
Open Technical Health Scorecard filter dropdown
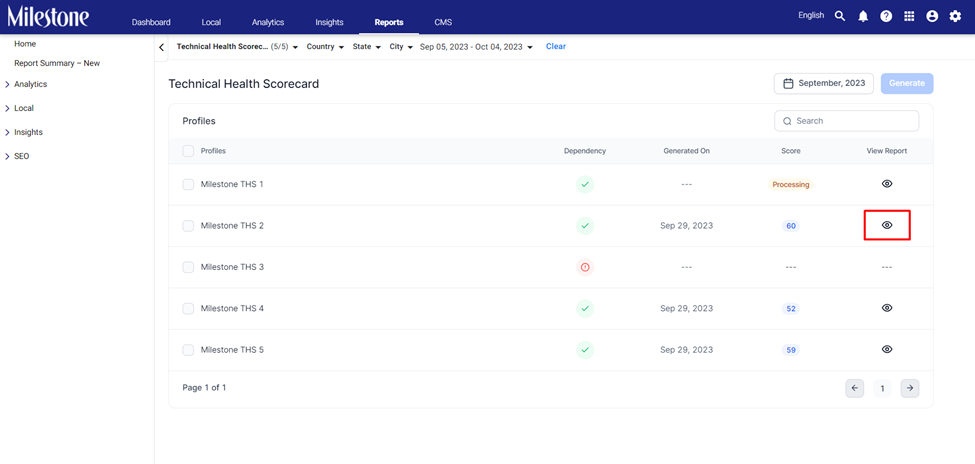pyautogui.click(x=238, y=47)
